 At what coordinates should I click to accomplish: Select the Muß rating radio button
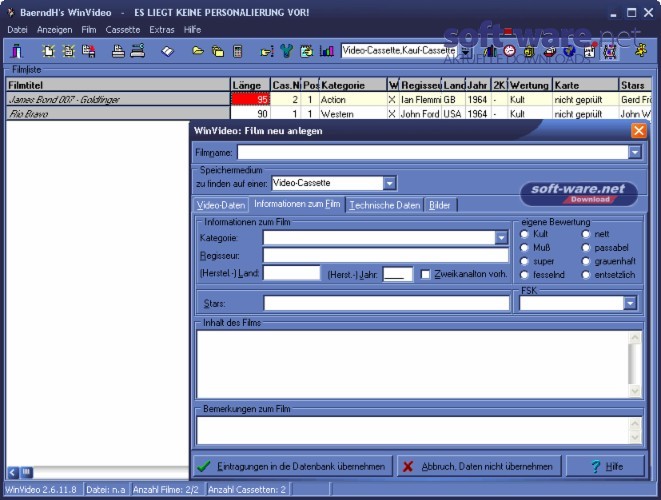click(x=524, y=247)
